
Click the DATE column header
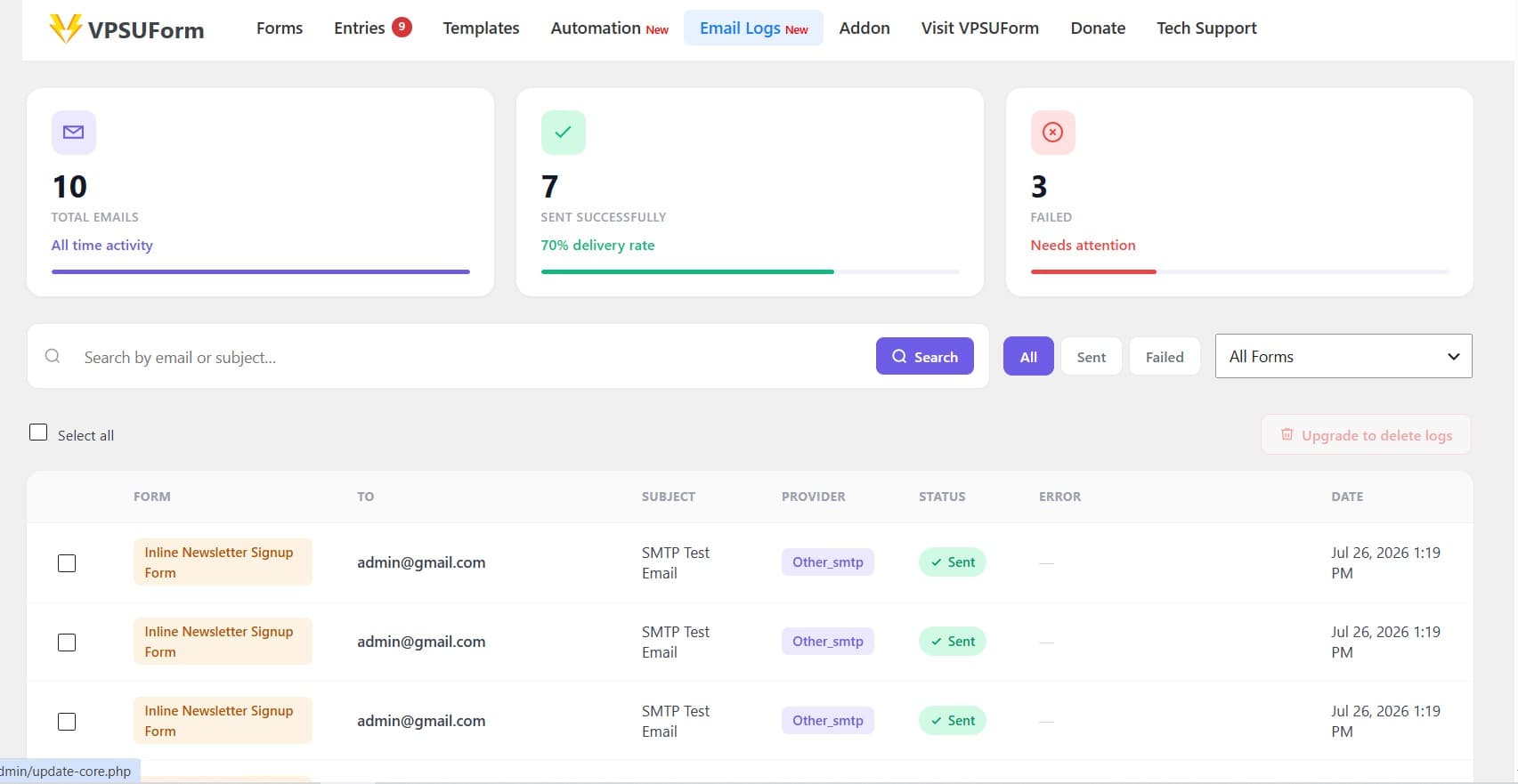1347,497
